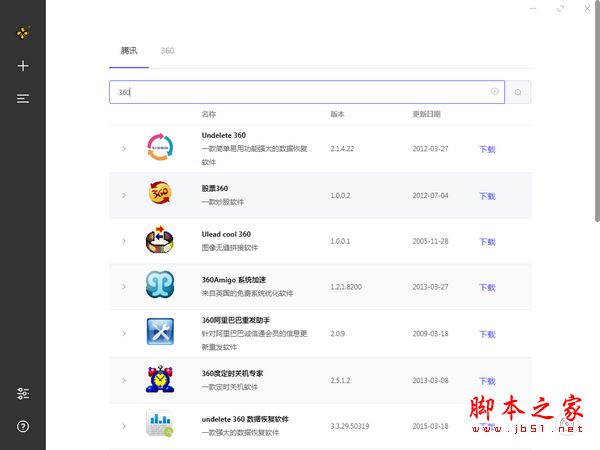Image resolution: width=600 pixels, height=450 pixels.
Task: Expand the undelete 360 数据恢复软件 row chevron
Action: pos(124,426)
